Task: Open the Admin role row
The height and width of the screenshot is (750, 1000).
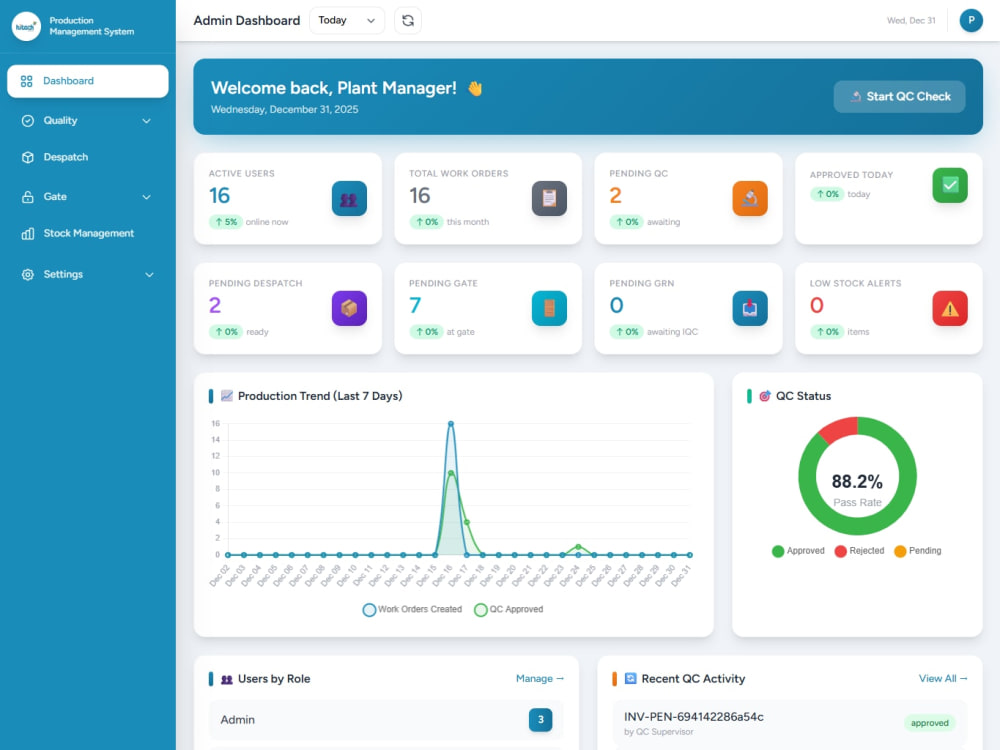Action: [386, 719]
